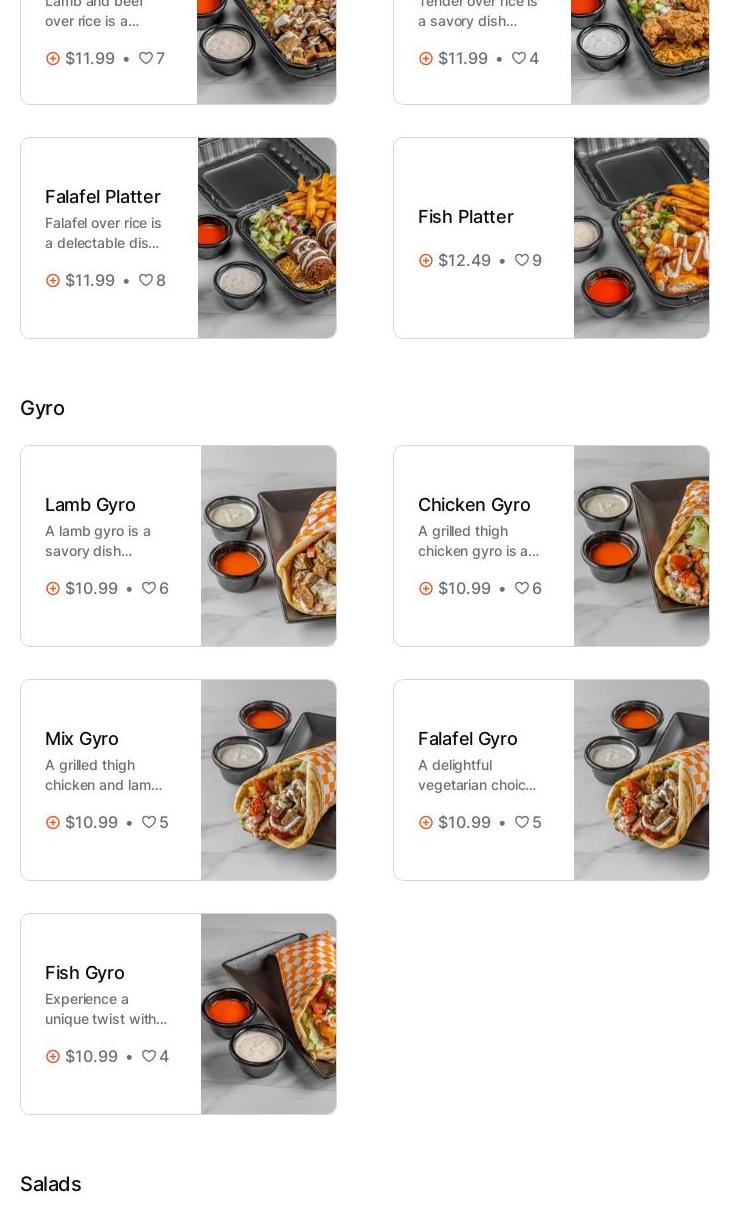Favorite the Falafel Gyro via heart
Viewport: 750px width, 1220px height.
522,822
